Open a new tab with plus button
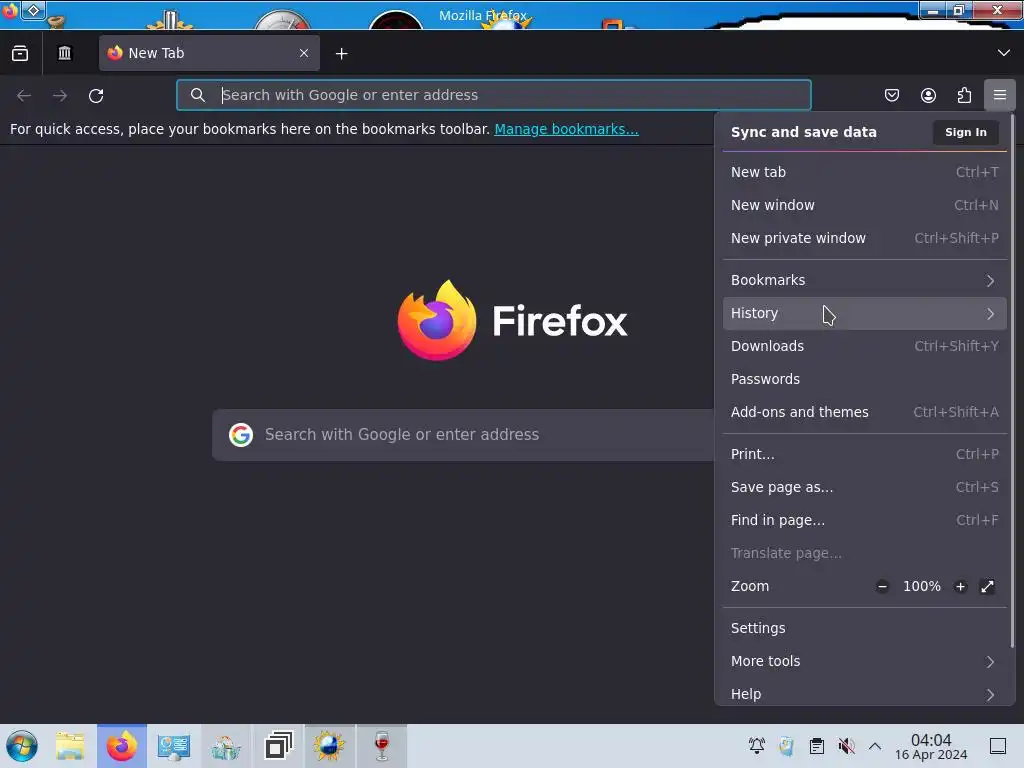1024x768 pixels. [x=342, y=54]
